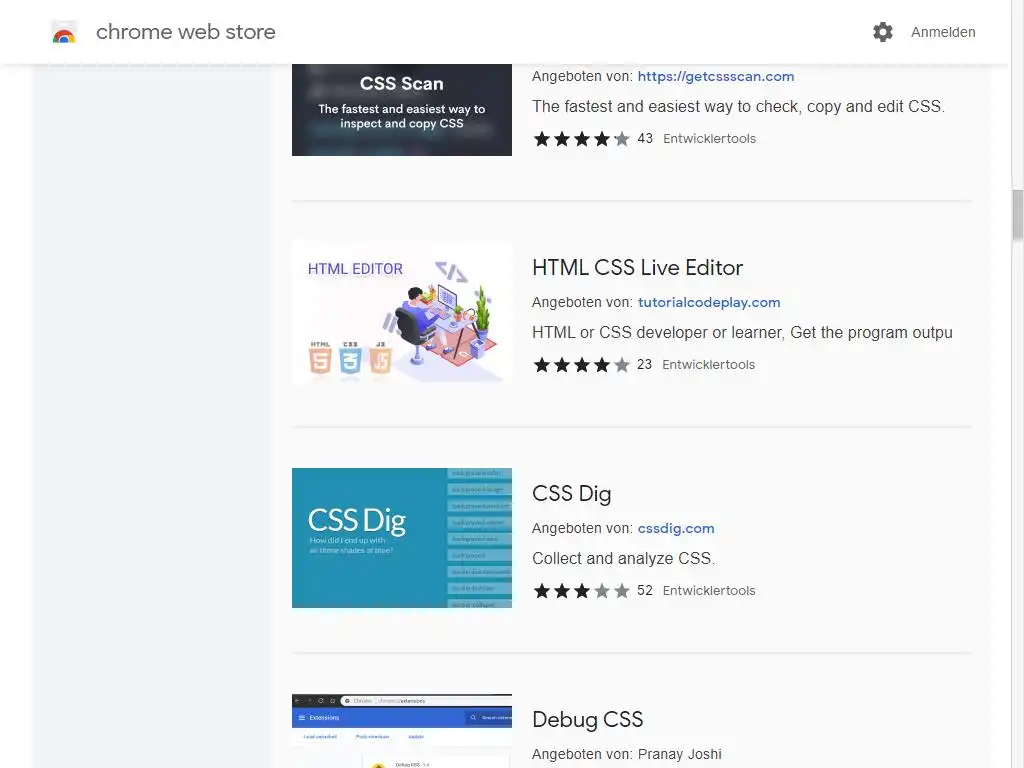The width and height of the screenshot is (1024, 768).
Task: Visit the https://getcssscan.com link
Action: pos(716,76)
